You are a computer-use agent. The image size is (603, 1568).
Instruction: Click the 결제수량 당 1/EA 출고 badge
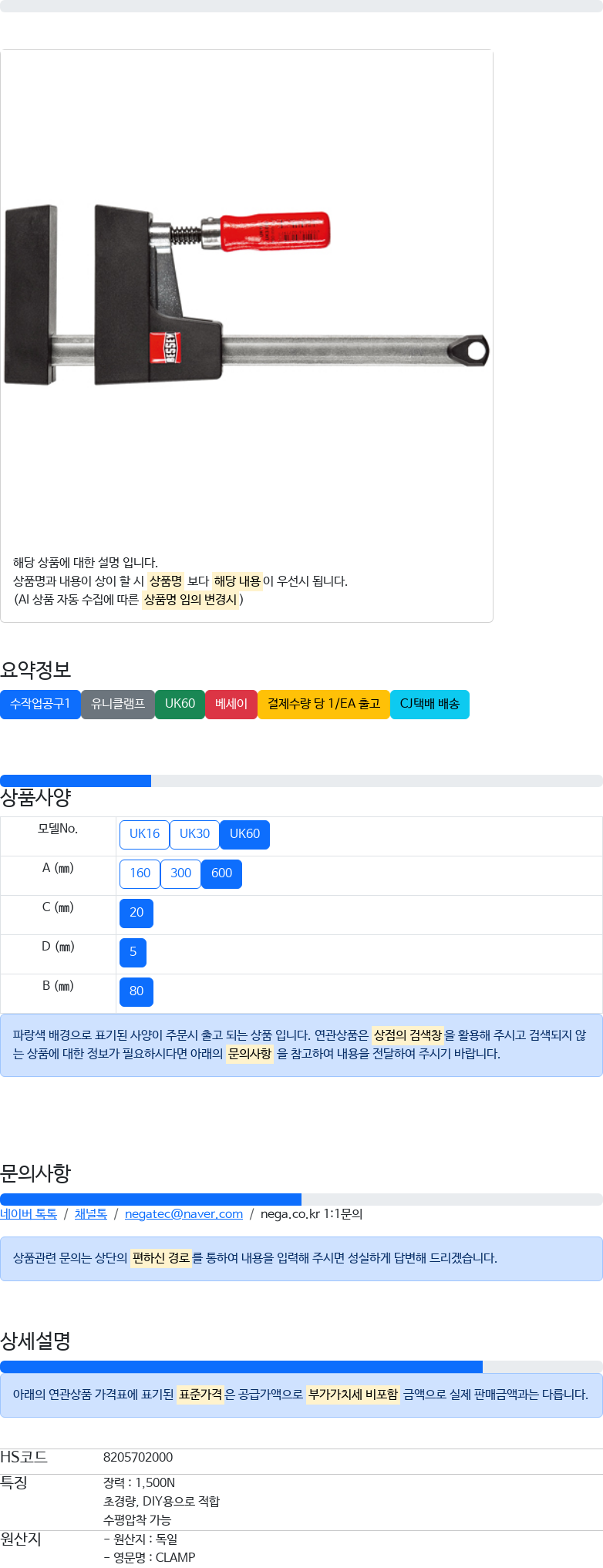[324, 704]
